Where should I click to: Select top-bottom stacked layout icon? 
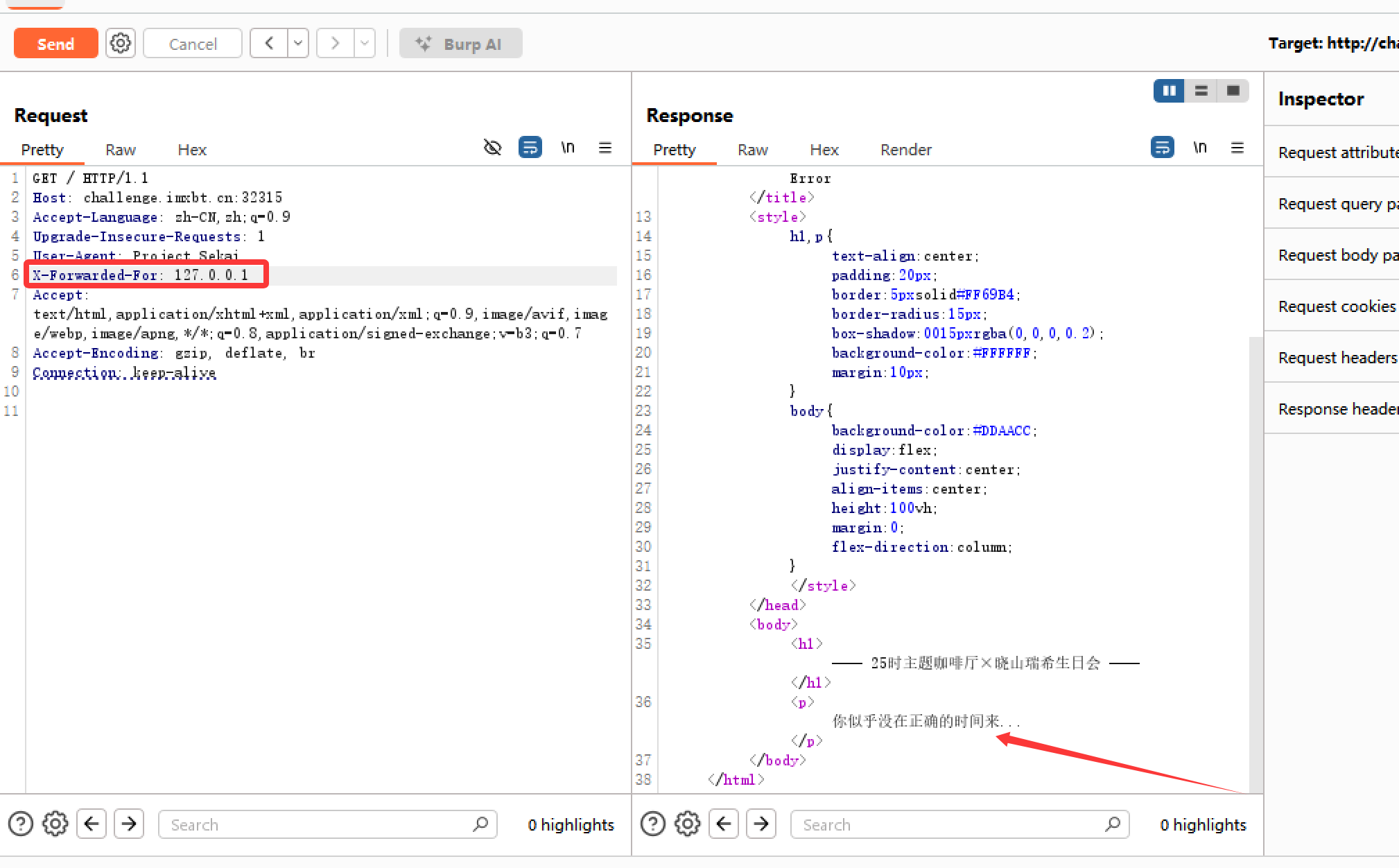pos(1201,91)
